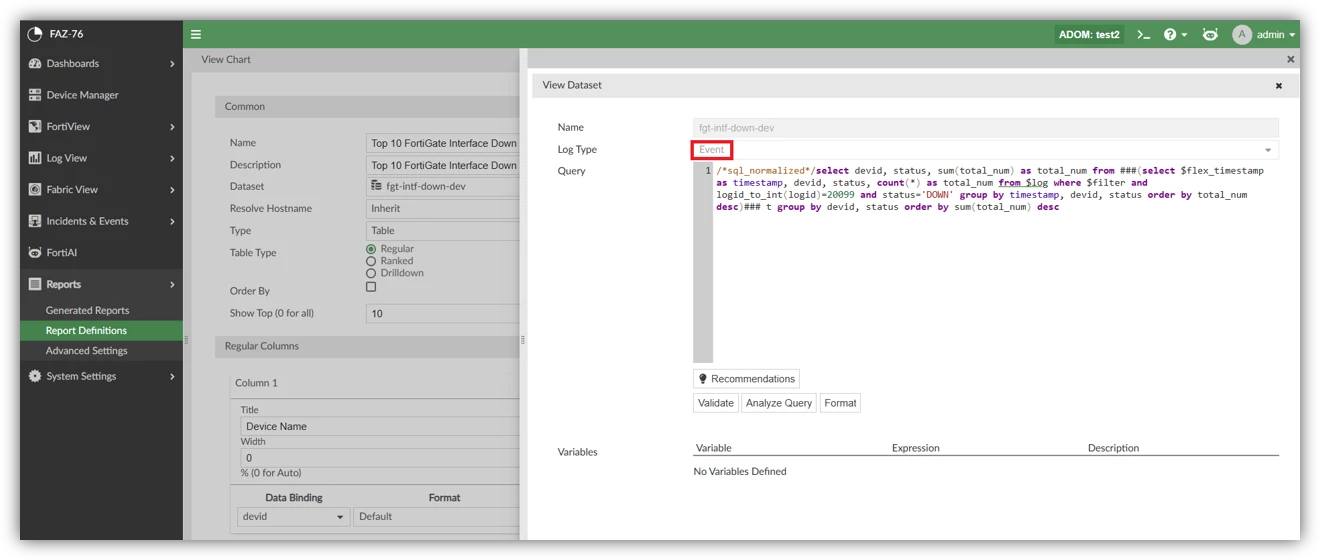Expand the Incidents & Events chevron
The image size is (1320, 560).
coord(172,221)
